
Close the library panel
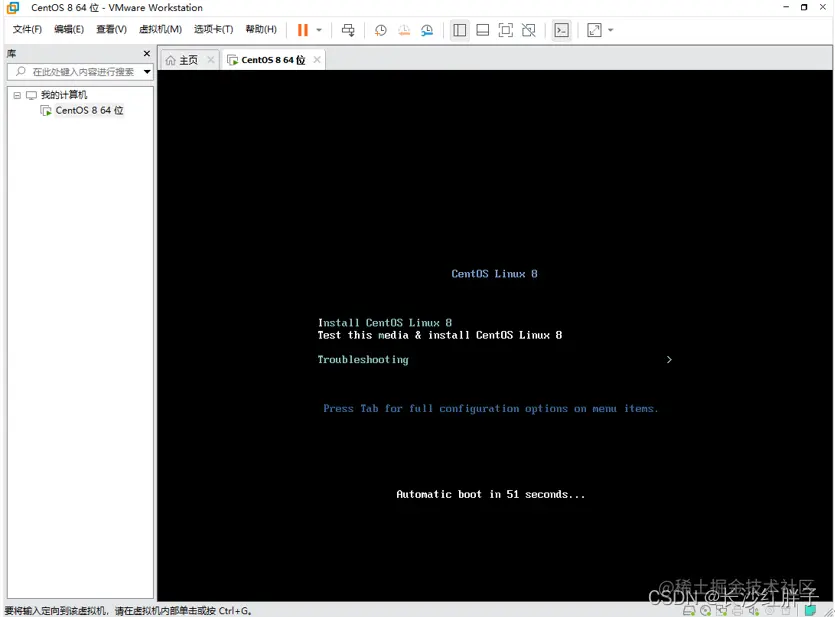(147, 53)
